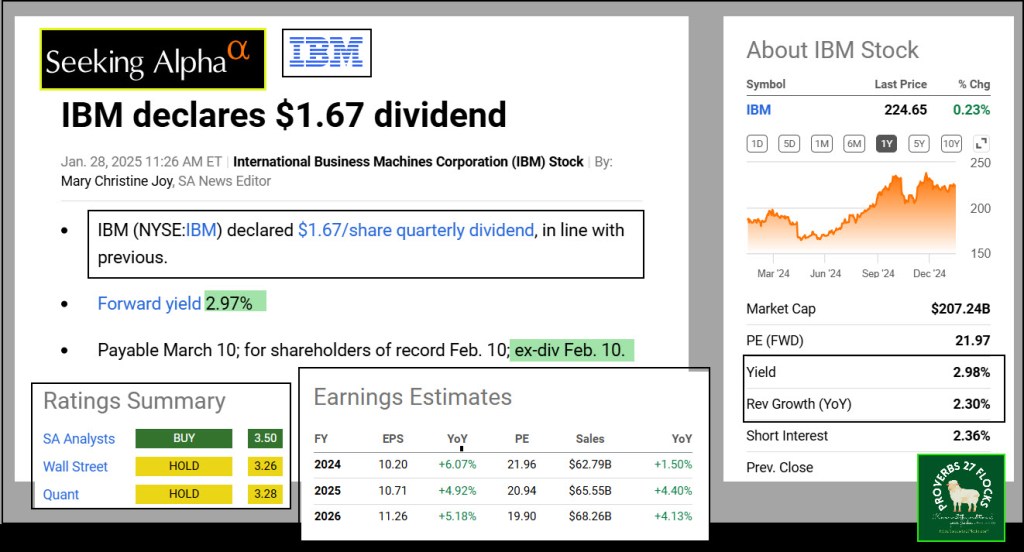Switch chart to 1M range
1024x552 pixels.
(821, 144)
